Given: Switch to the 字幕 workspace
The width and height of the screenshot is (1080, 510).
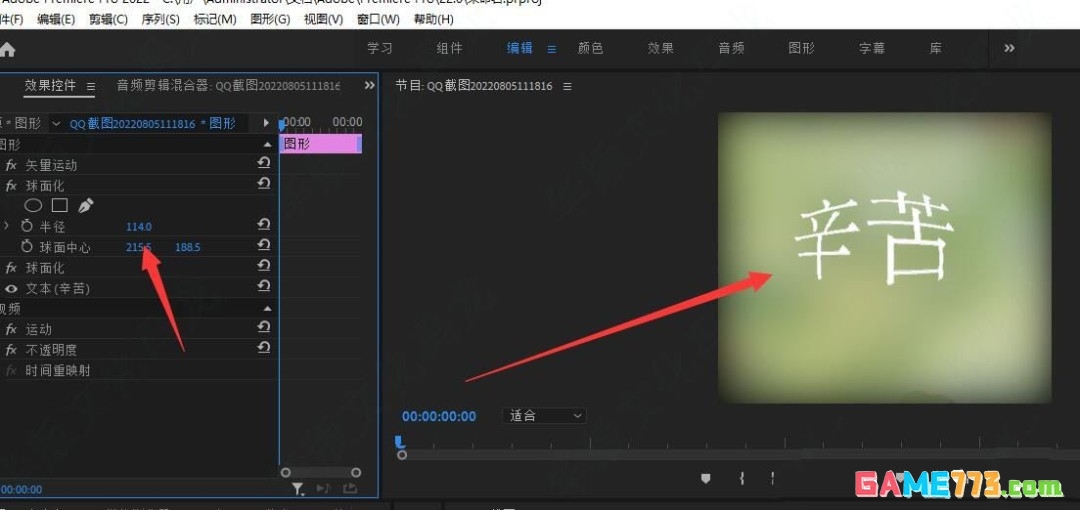Looking at the screenshot, I should pos(871,48).
